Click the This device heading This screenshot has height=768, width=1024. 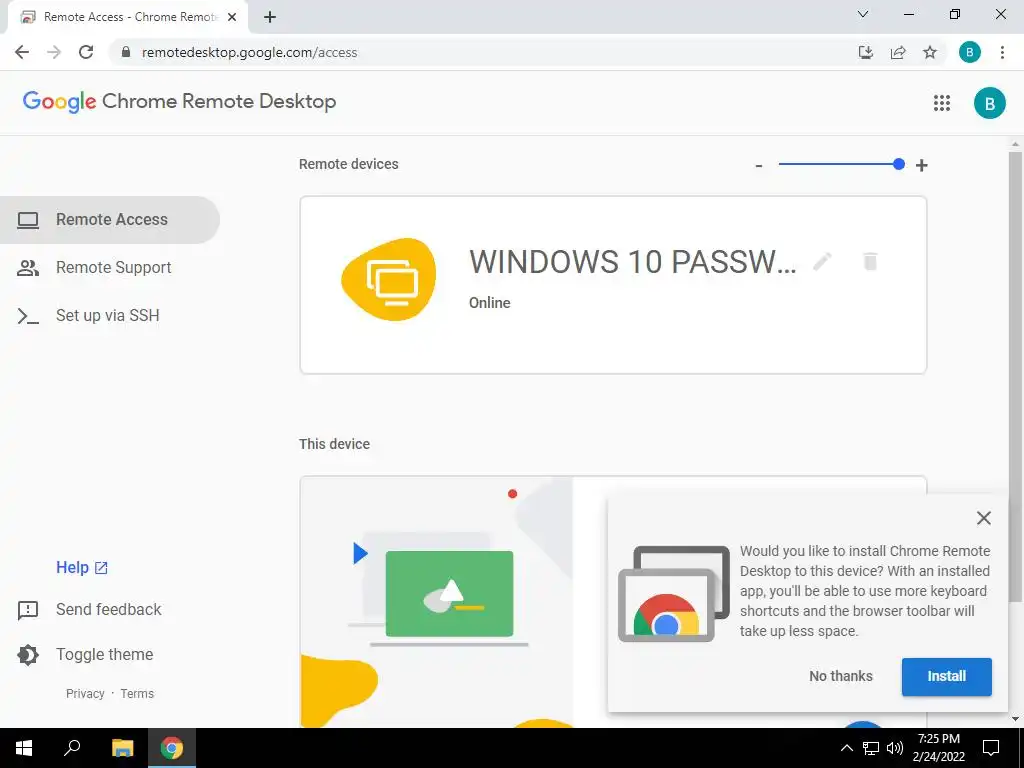click(x=334, y=444)
